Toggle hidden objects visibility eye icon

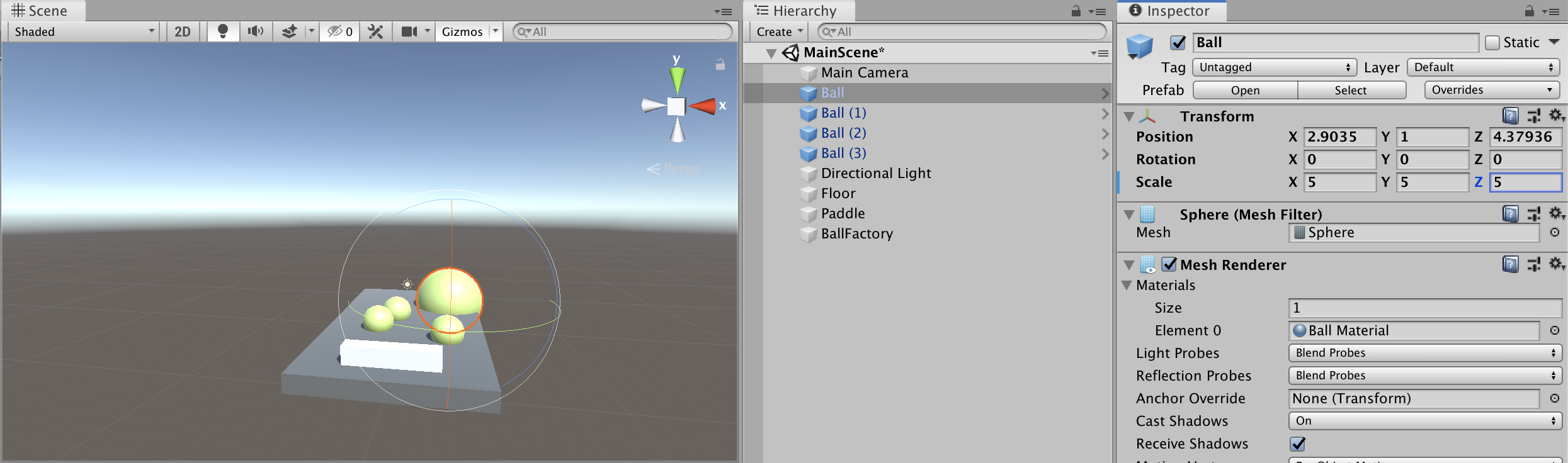(x=340, y=31)
